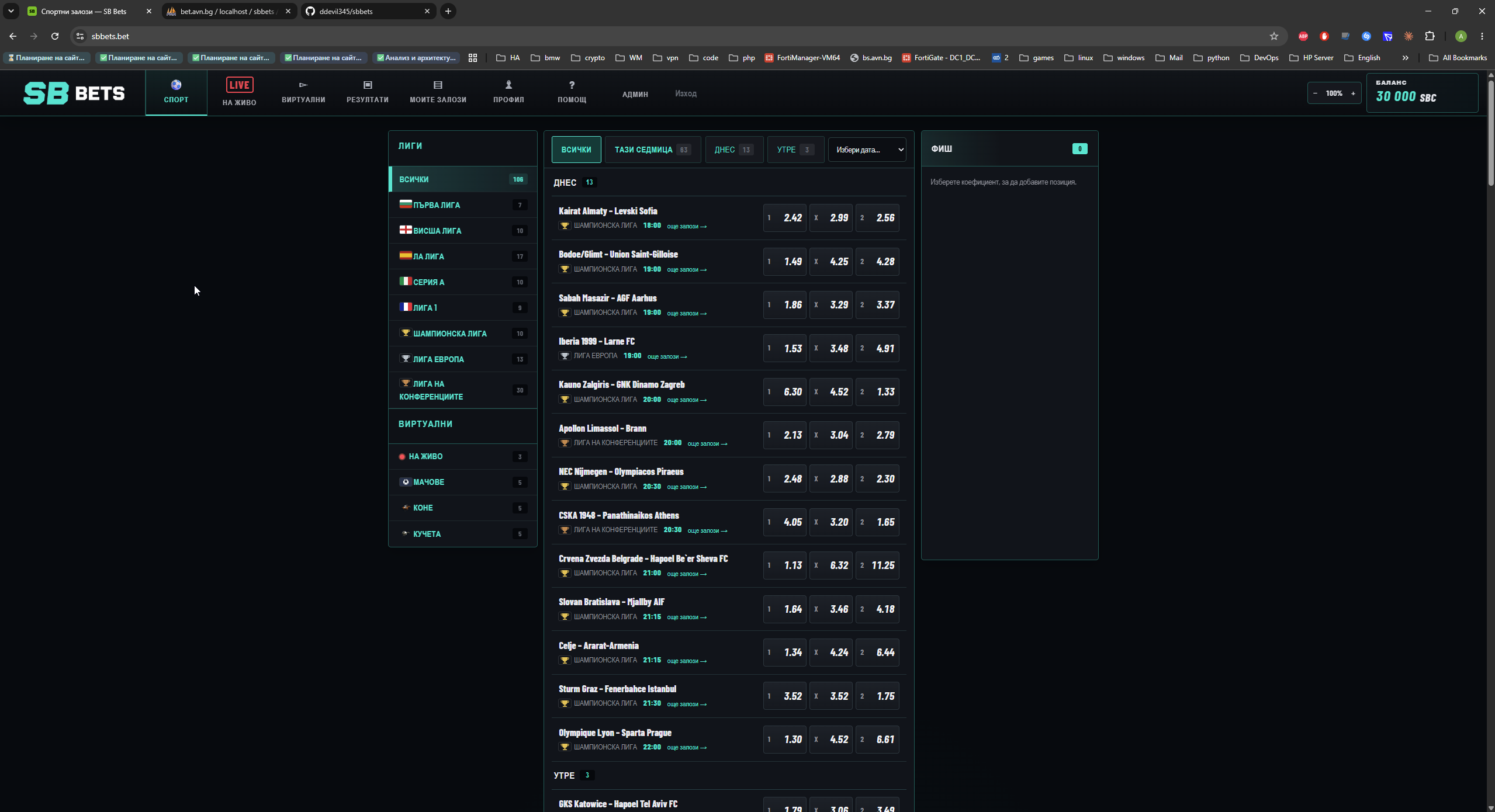
Task: Open the games bookmarks folder
Action: click(x=1036, y=58)
